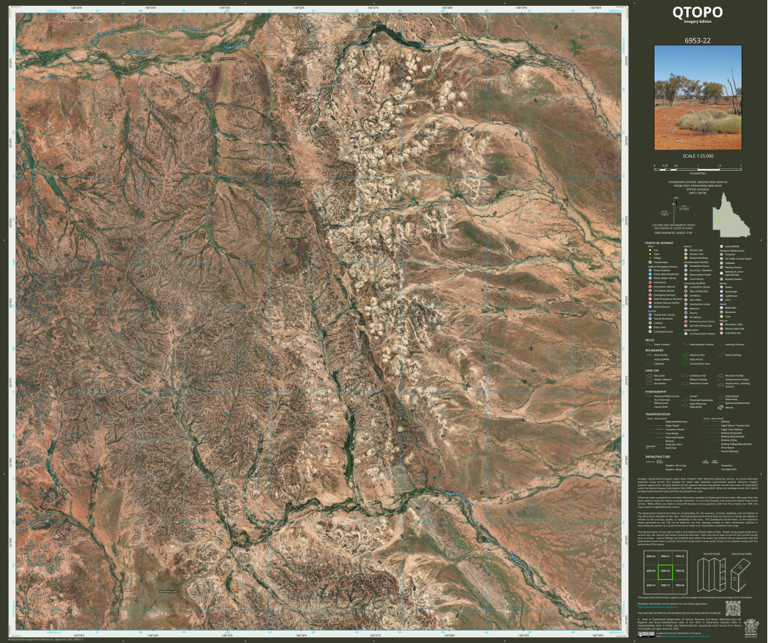Click the Parliament House legend symbol
The image size is (768, 643).
pos(686,266)
